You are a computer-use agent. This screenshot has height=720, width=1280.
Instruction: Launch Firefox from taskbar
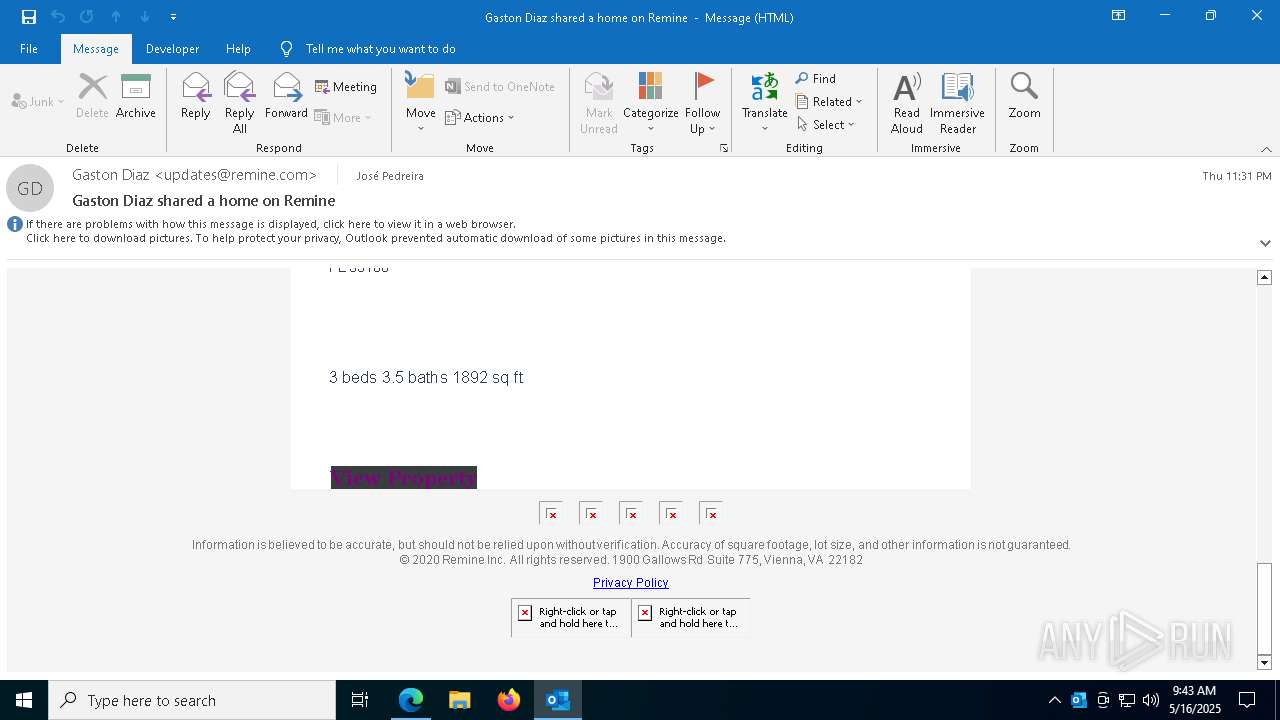tap(508, 700)
